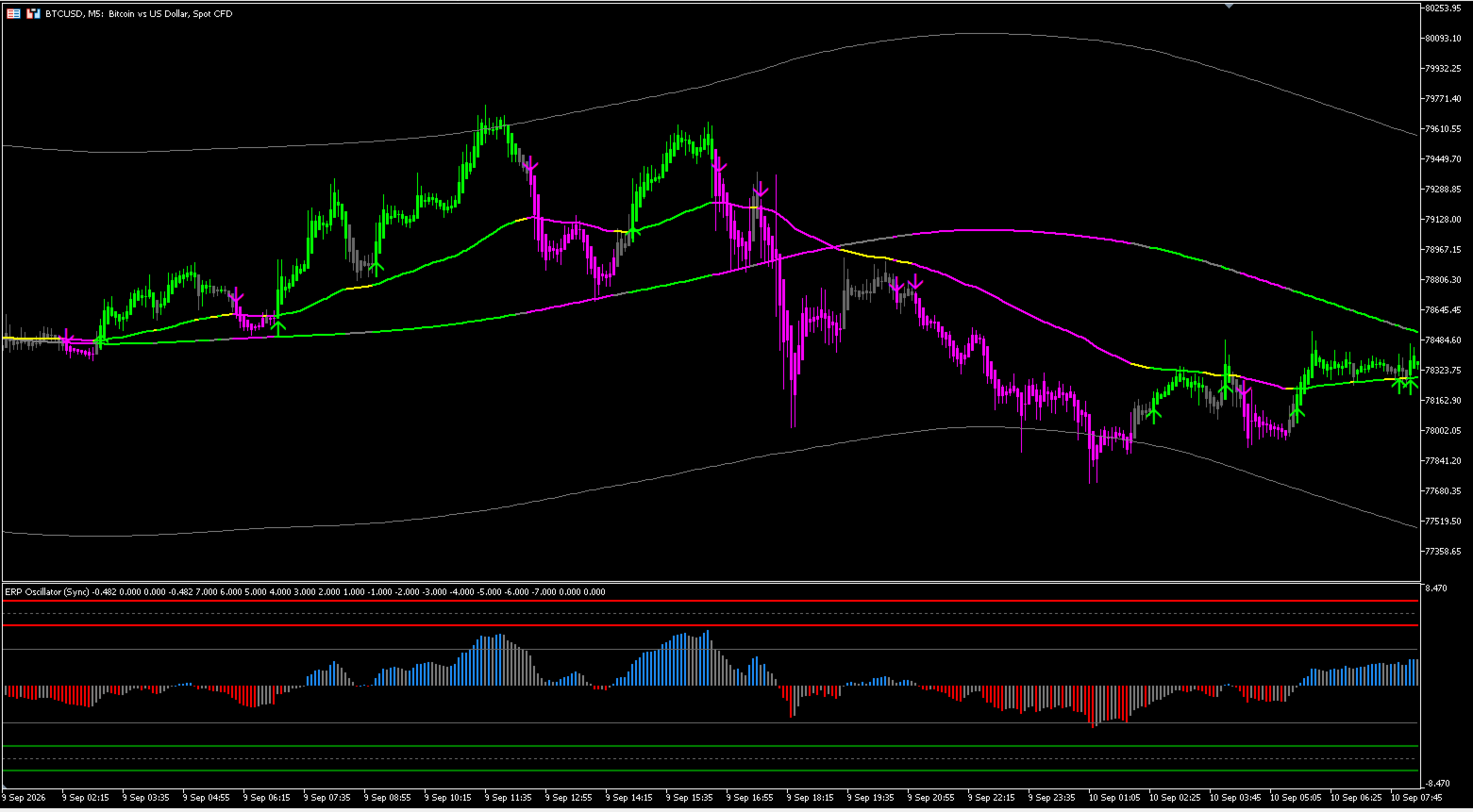Screen dimensions: 1473x812
Task: Click the 78484.60 price level label
Action: coord(1444,340)
